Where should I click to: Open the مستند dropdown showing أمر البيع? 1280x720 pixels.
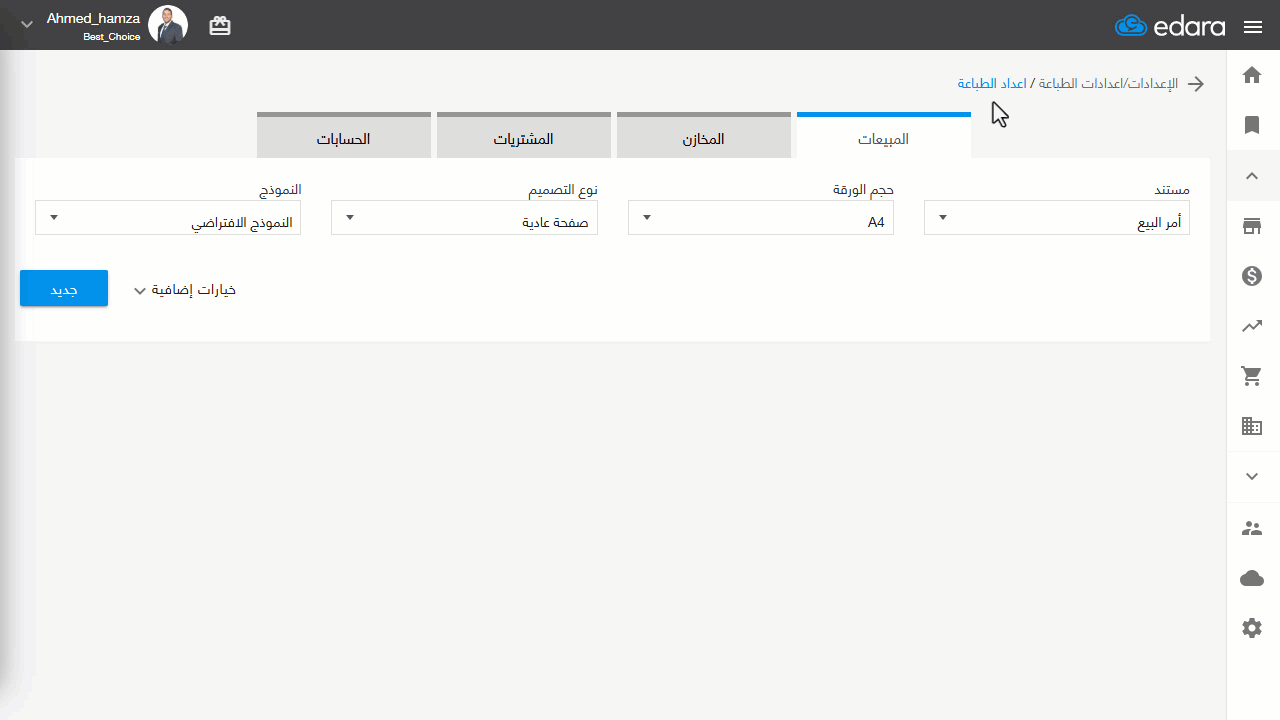point(1057,218)
